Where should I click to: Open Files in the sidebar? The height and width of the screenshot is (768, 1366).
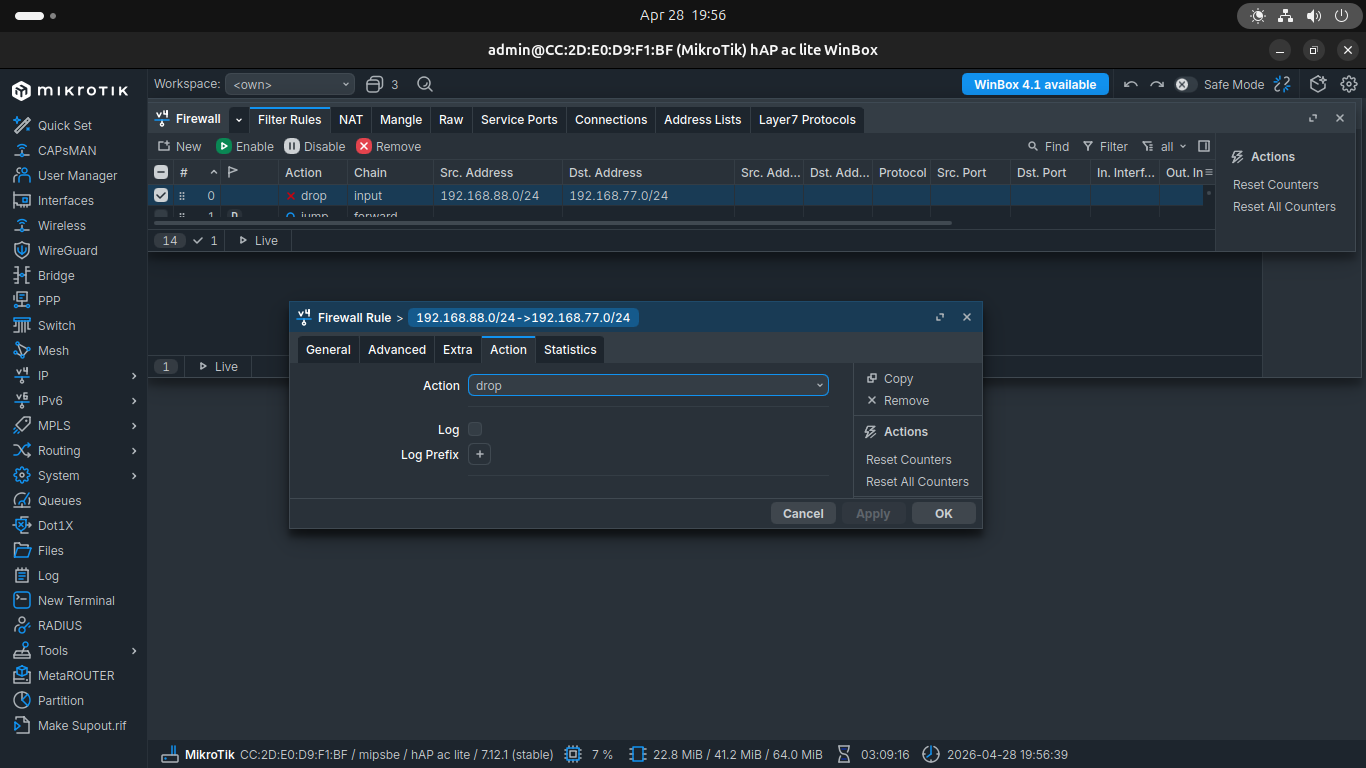pos(51,550)
